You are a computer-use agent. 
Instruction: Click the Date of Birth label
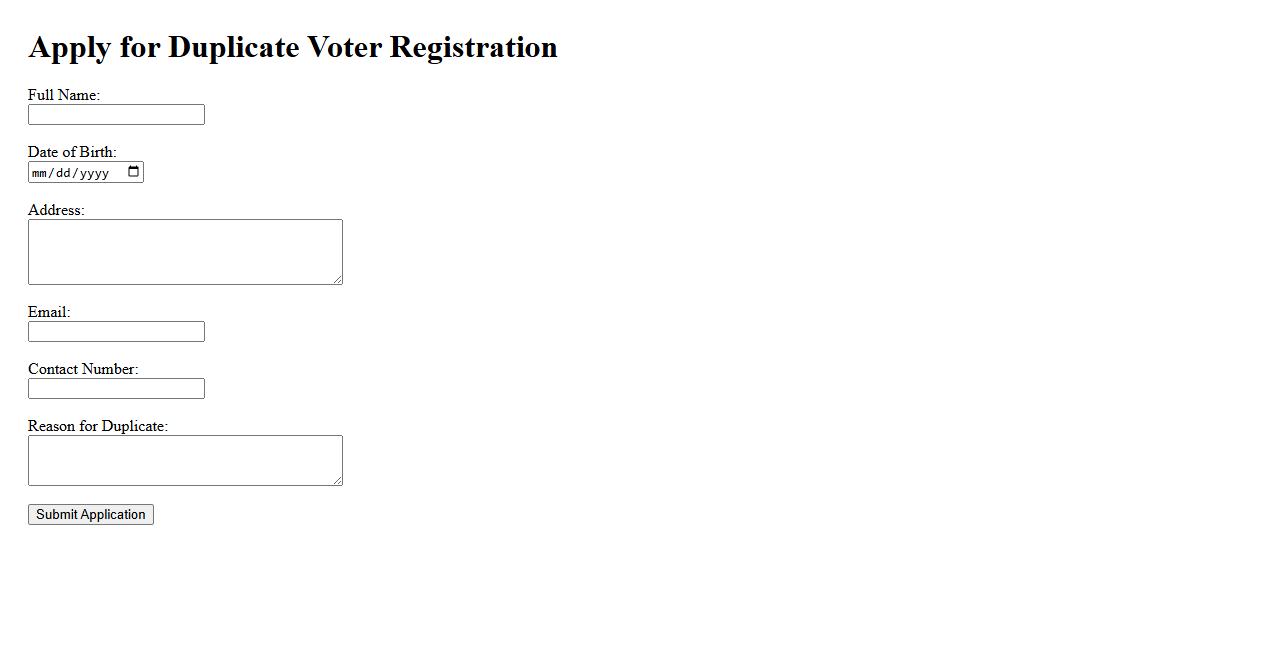coord(72,152)
